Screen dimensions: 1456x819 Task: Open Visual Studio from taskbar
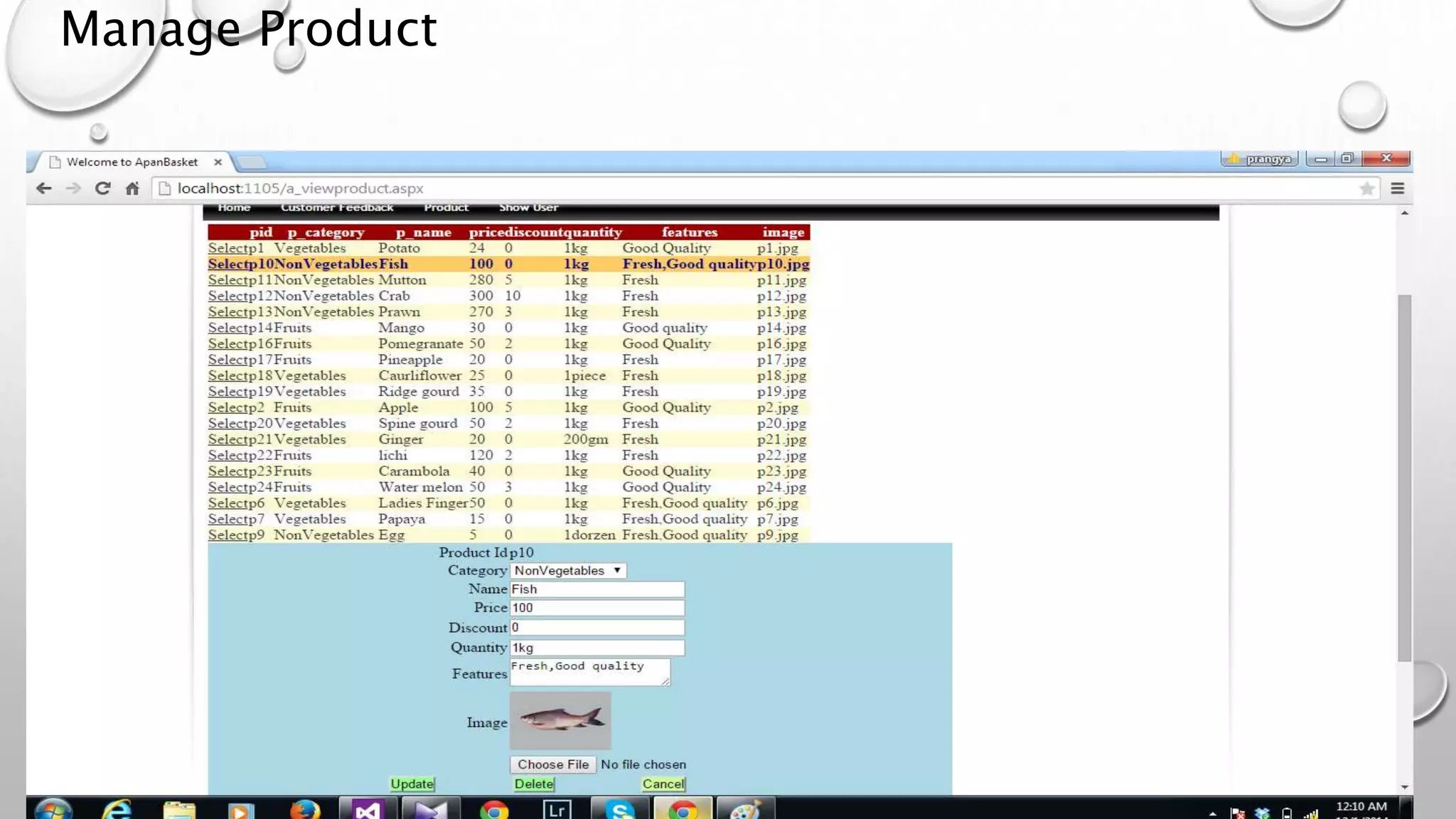click(368, 809)
